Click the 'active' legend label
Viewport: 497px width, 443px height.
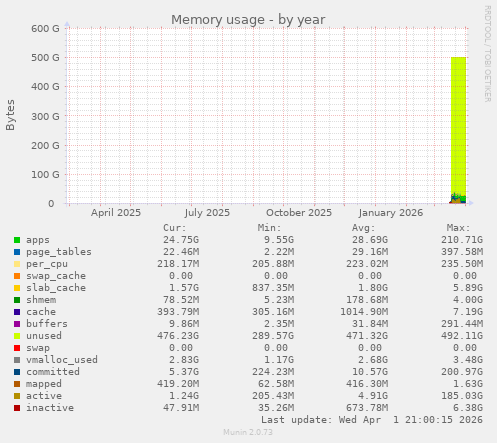[x=44, y=396]
